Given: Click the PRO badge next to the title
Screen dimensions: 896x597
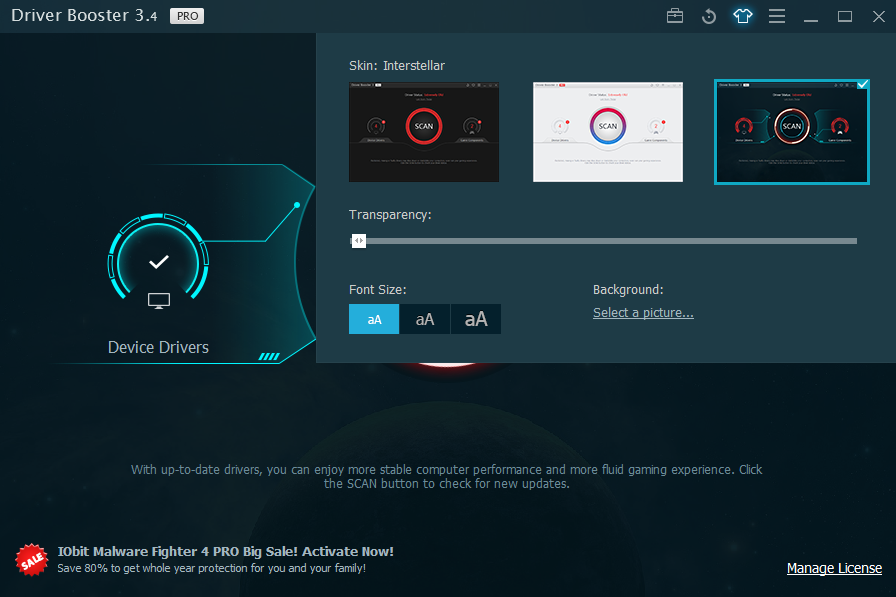Looking at the screenshot, I should [x=186, y=16].
